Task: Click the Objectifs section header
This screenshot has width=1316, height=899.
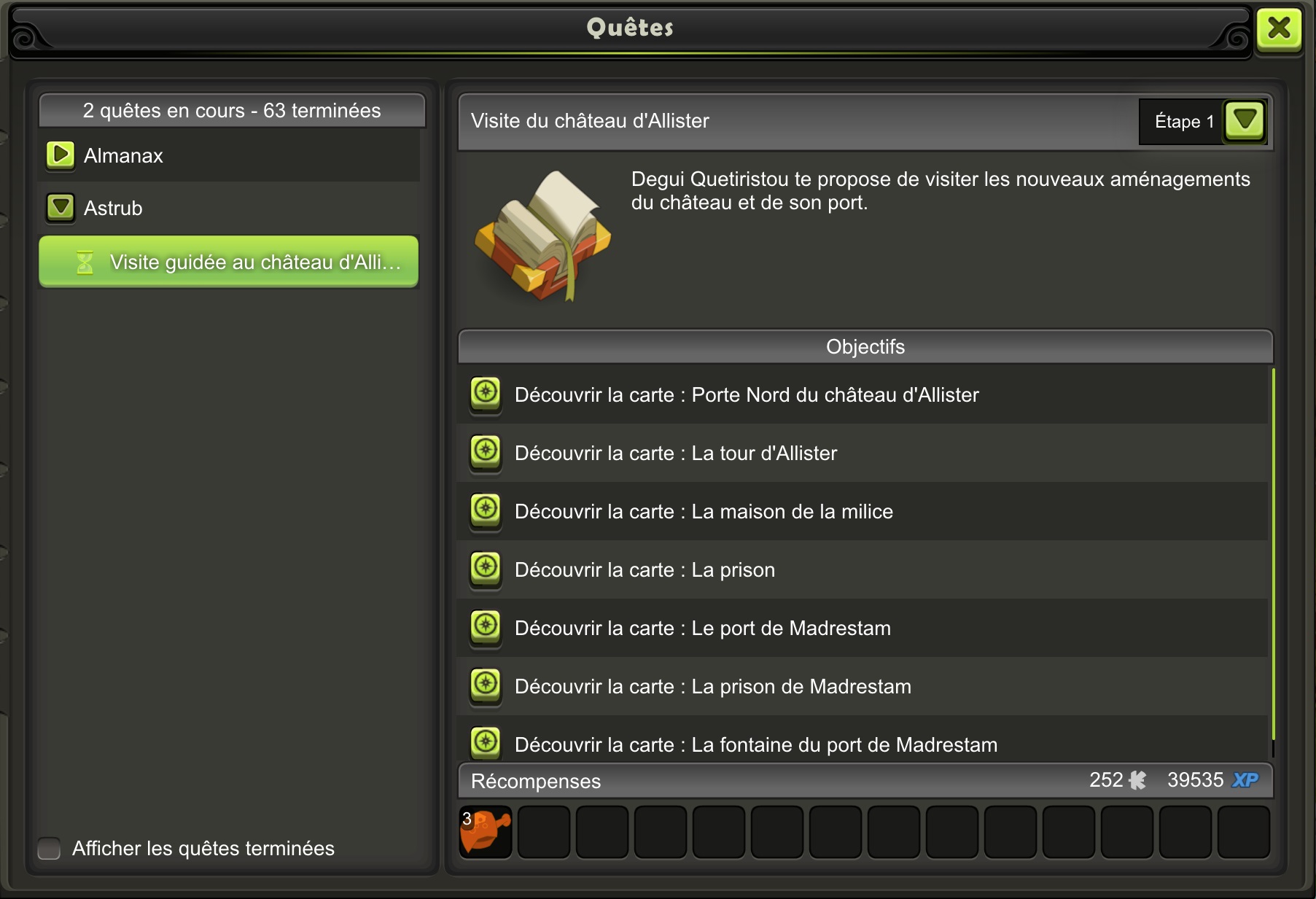Action: pyautogui.click(x=865, y=346)
